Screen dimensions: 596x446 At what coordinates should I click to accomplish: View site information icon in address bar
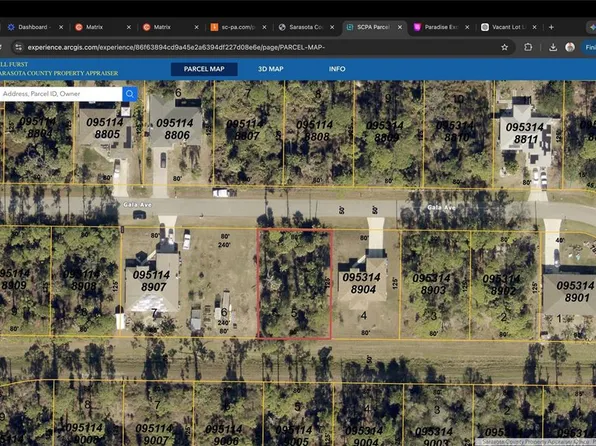coord(18,47)
